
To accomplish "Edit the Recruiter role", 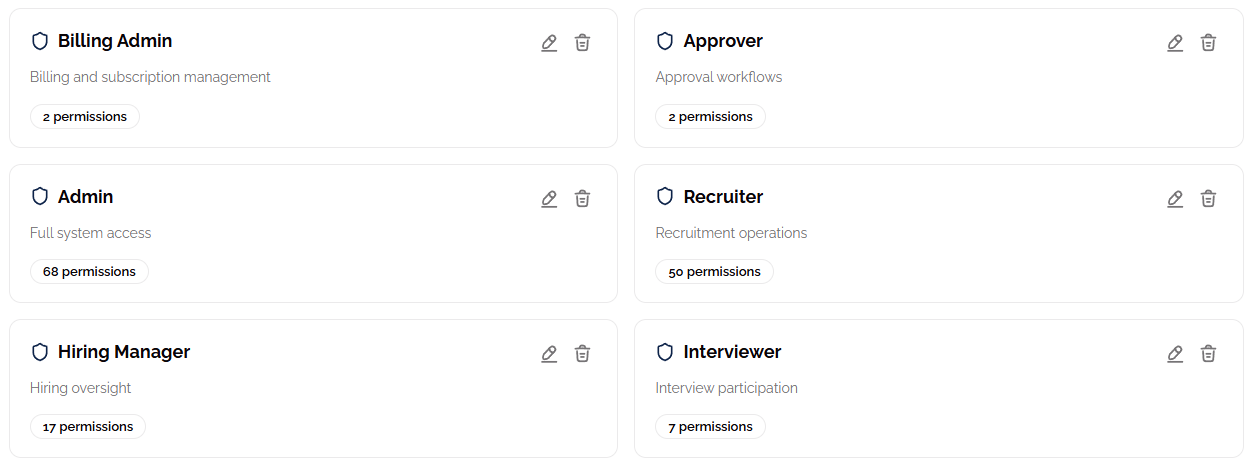I will pos(1175,199).
